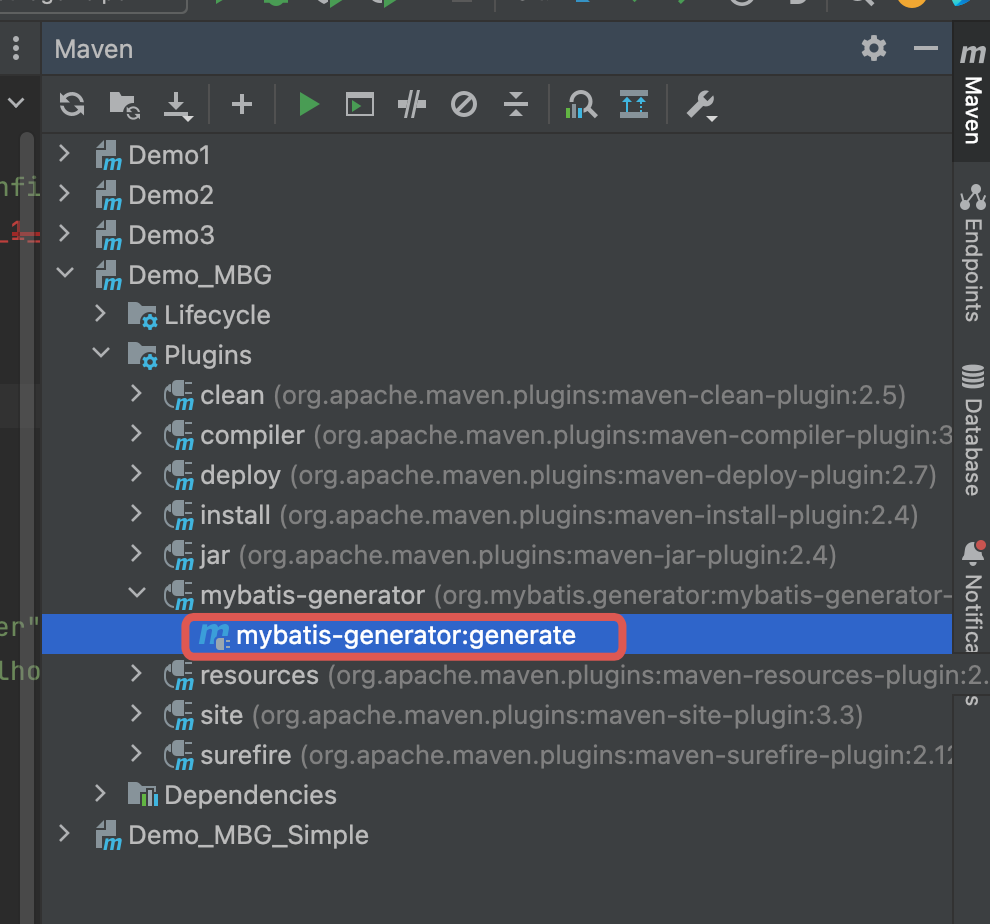Click the Maven panel title
Screen dimensions: 990x924
[x=93, y=49]
